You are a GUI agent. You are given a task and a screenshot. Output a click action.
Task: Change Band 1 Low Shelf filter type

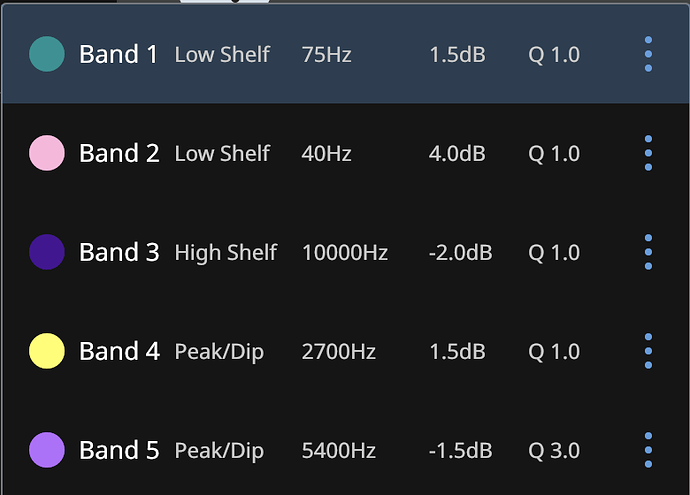[222, 54]
